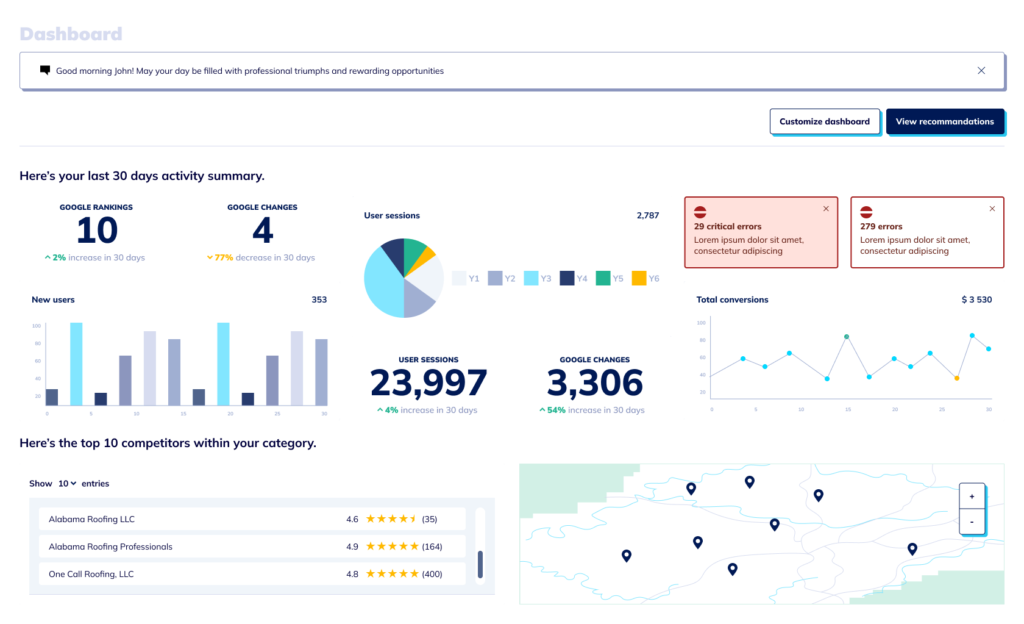This screenshot has height=624, width=1024.
Task: Click the rightmost map location pin
Action: [912, 548]
